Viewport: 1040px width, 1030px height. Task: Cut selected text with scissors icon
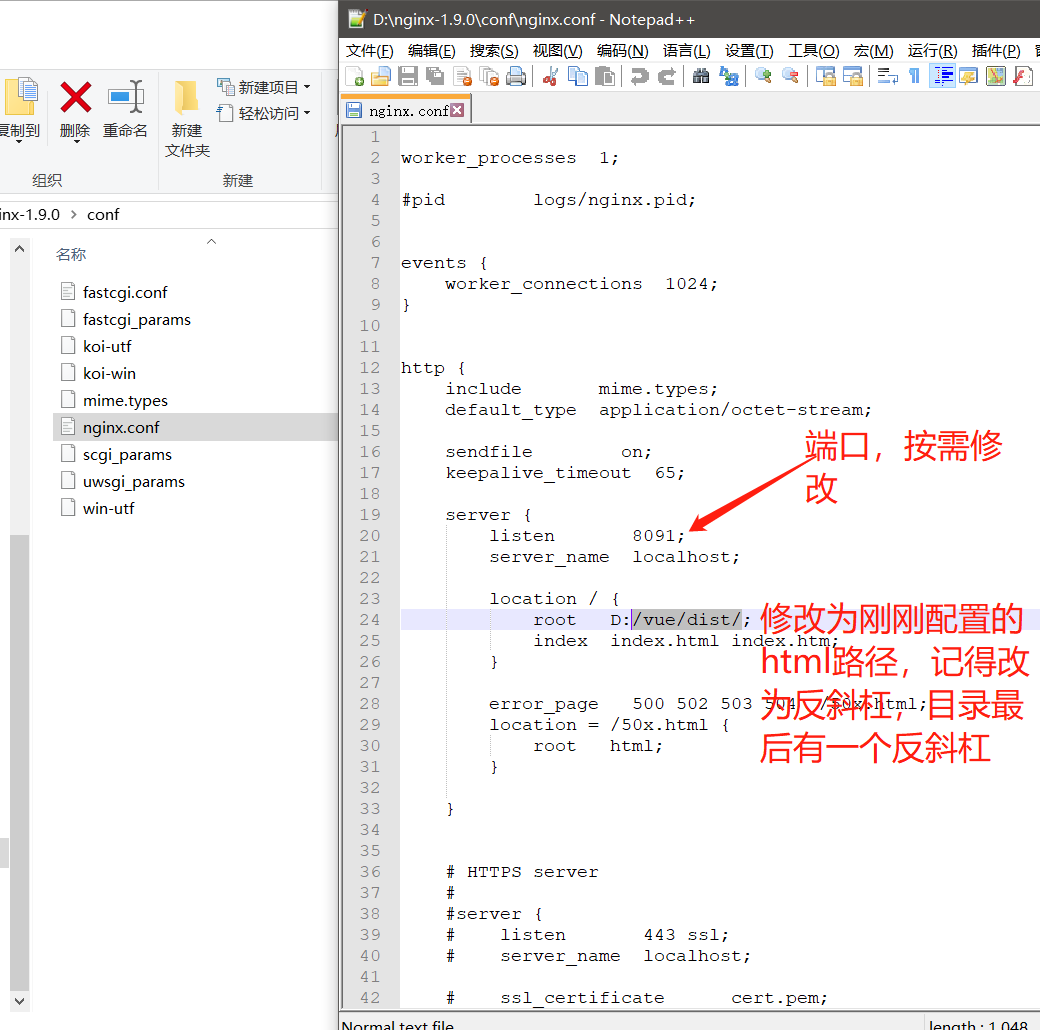[x=550, y=76]
